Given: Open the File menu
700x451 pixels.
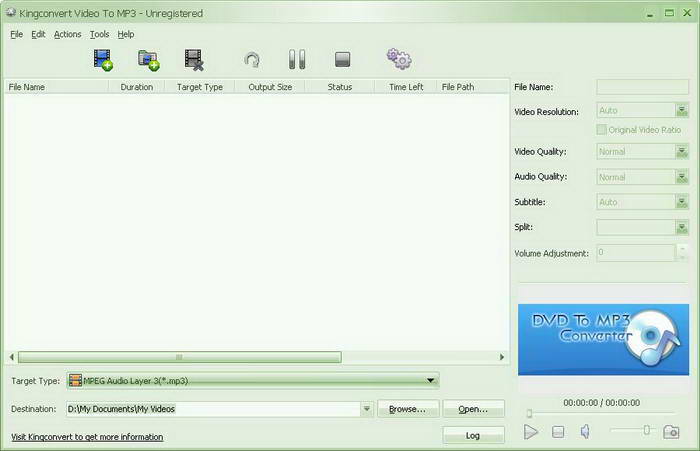Looking at the screenshot, I should (17, 34).
